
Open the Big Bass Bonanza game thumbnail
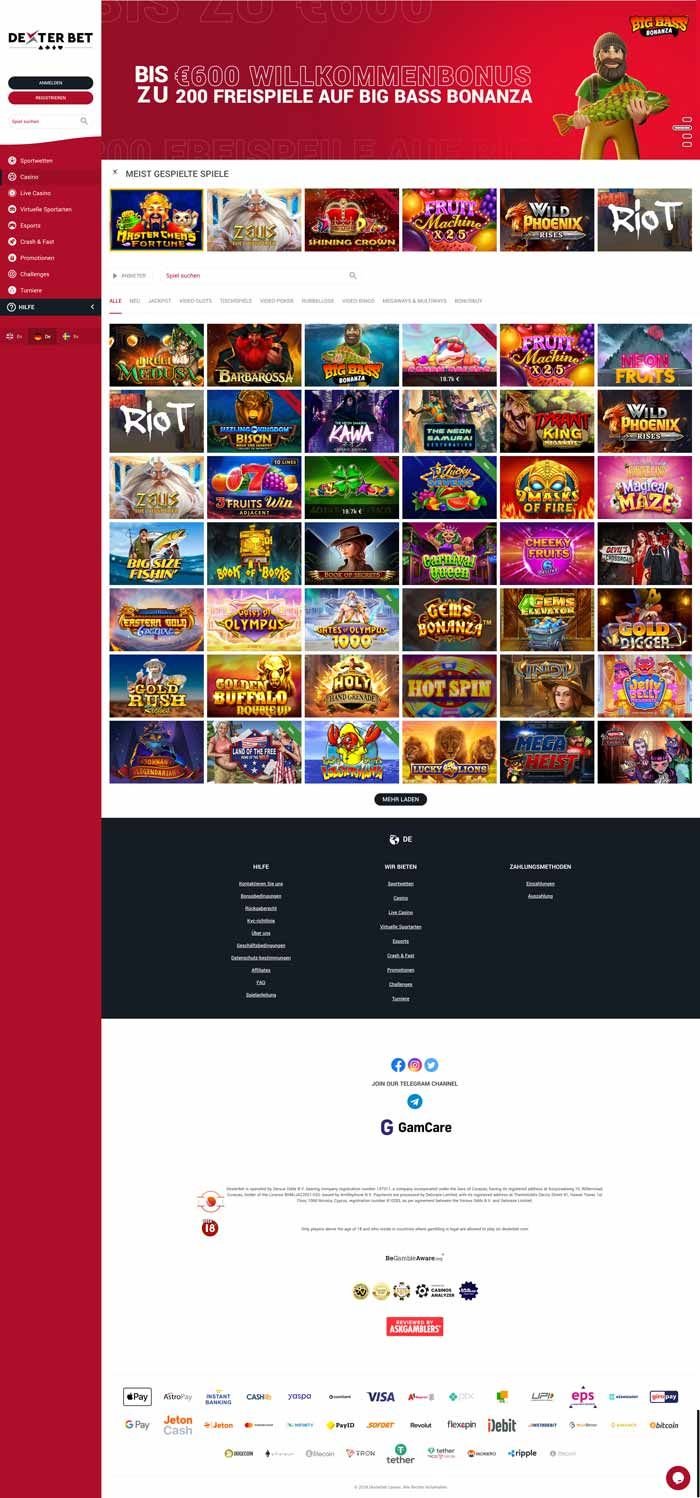click(x=351, y=355)
